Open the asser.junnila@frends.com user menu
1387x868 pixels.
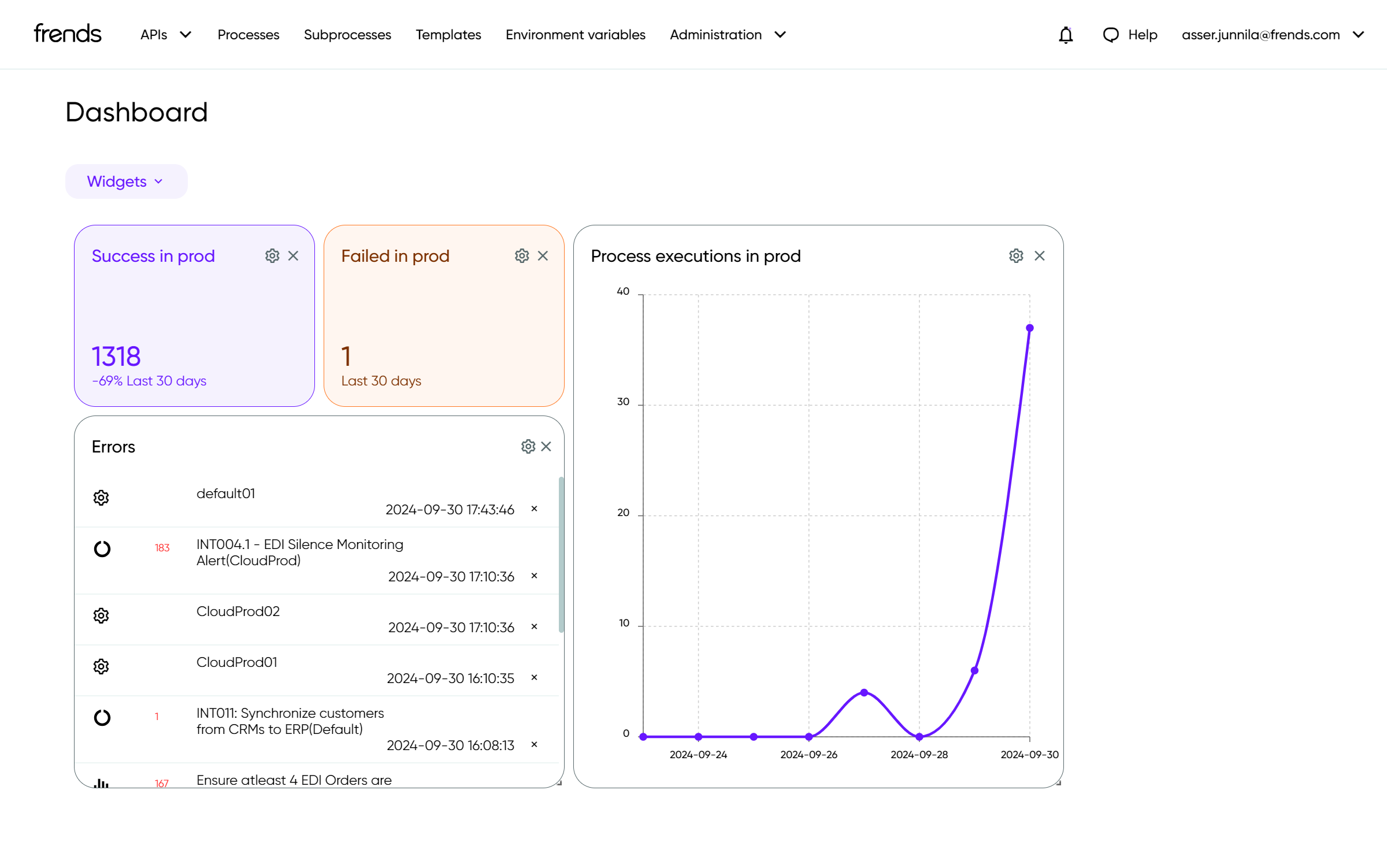(1273, 35)
